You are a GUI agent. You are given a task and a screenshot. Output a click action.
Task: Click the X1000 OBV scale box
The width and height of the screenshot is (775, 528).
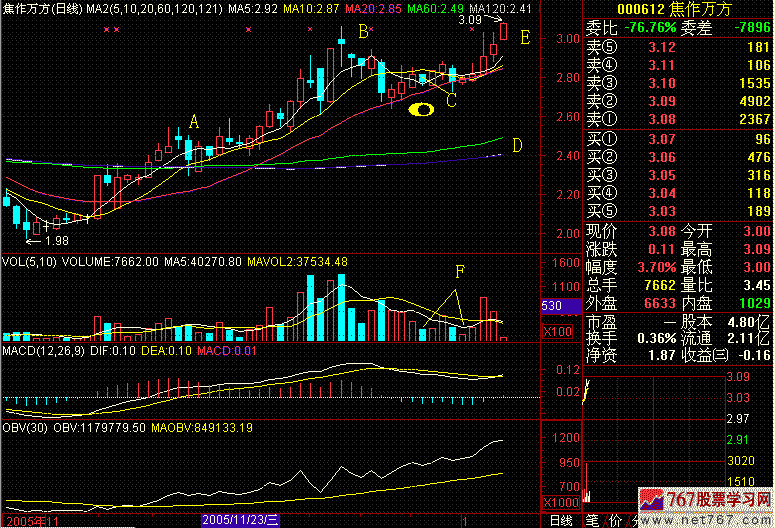[559, 502]
